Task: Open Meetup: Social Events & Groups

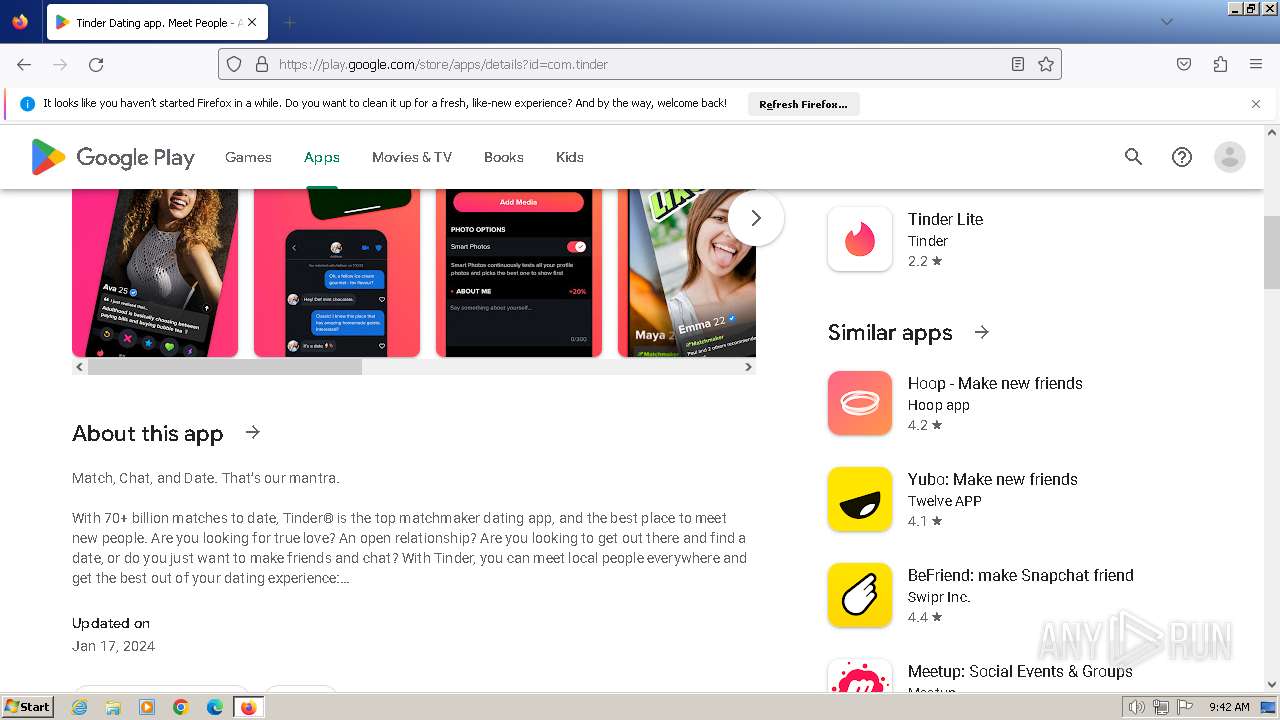Action: coord(1020,671)
